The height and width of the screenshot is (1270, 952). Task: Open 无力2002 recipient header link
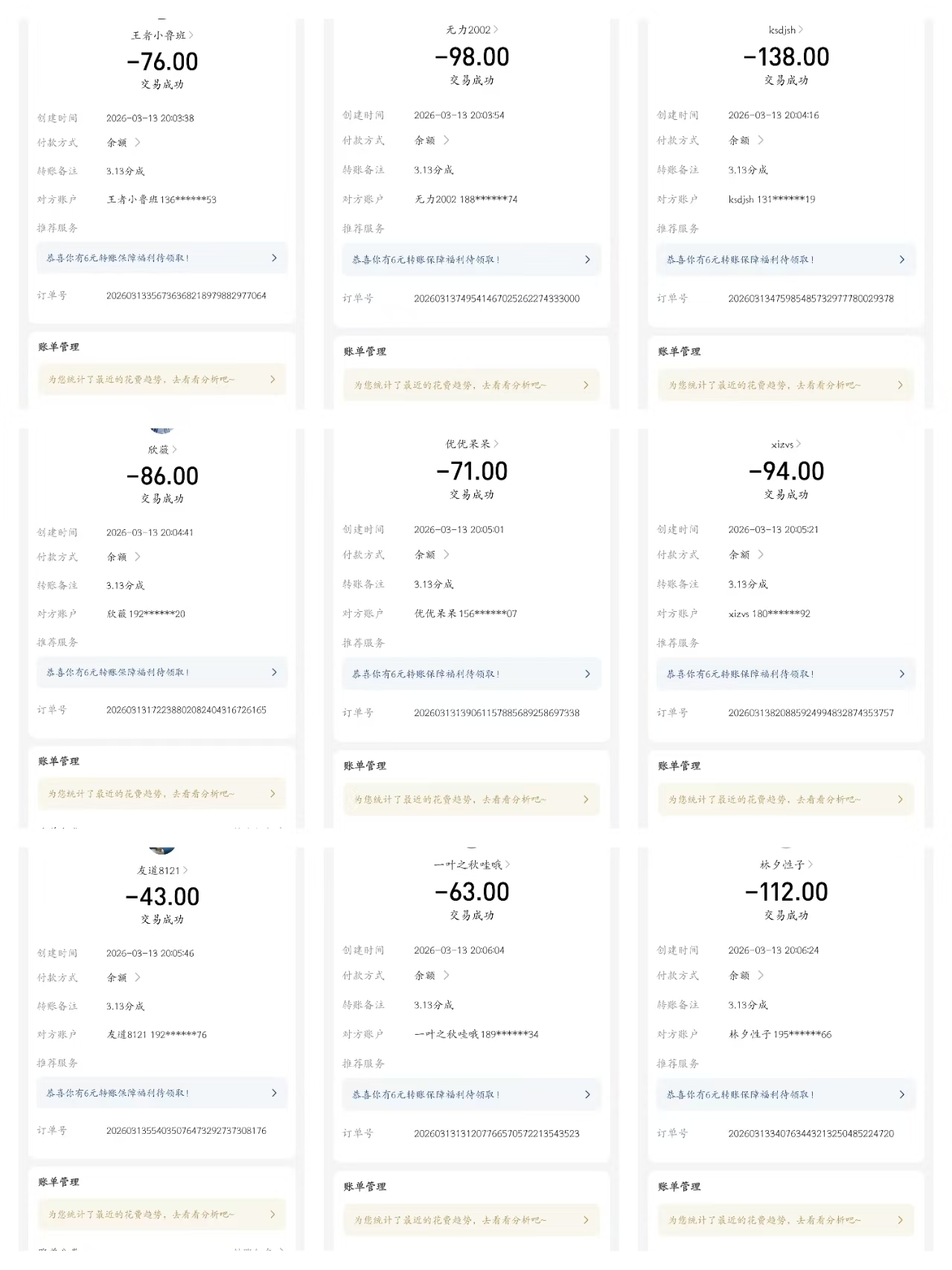[472, 30]
